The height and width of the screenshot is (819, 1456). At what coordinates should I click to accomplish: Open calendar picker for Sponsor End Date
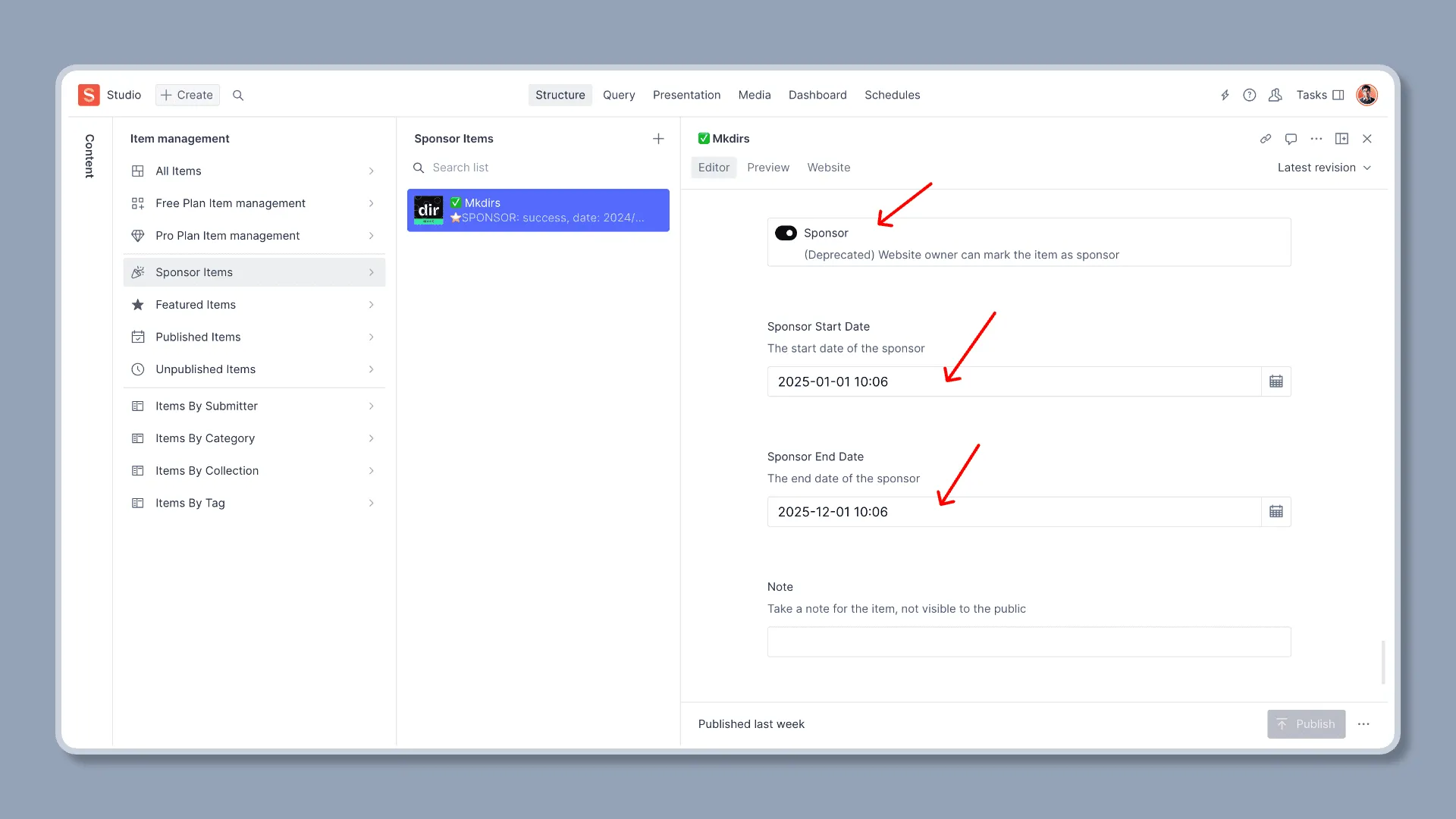pos(1276,512)
